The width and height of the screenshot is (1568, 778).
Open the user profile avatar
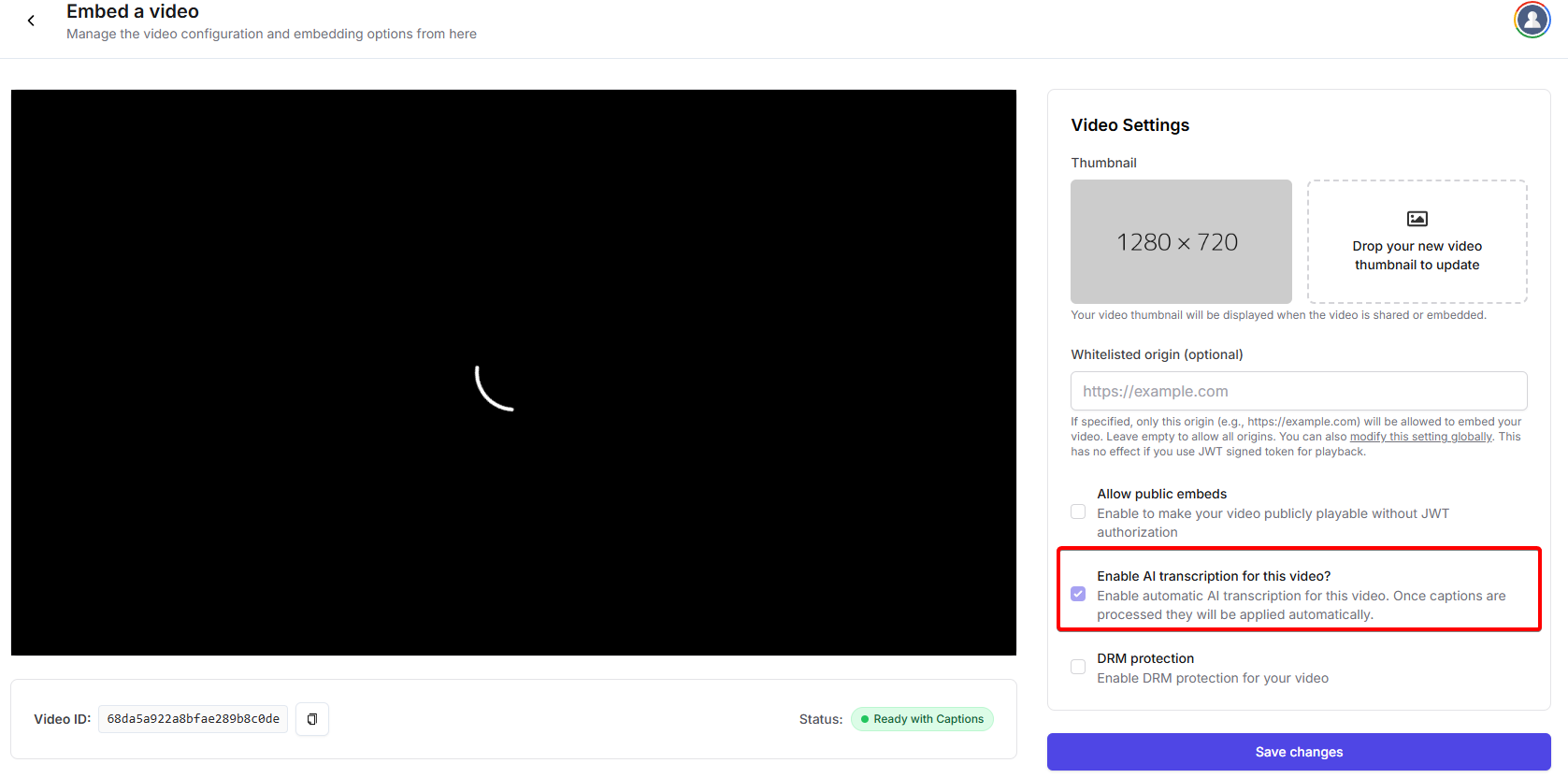(1532, 20)
